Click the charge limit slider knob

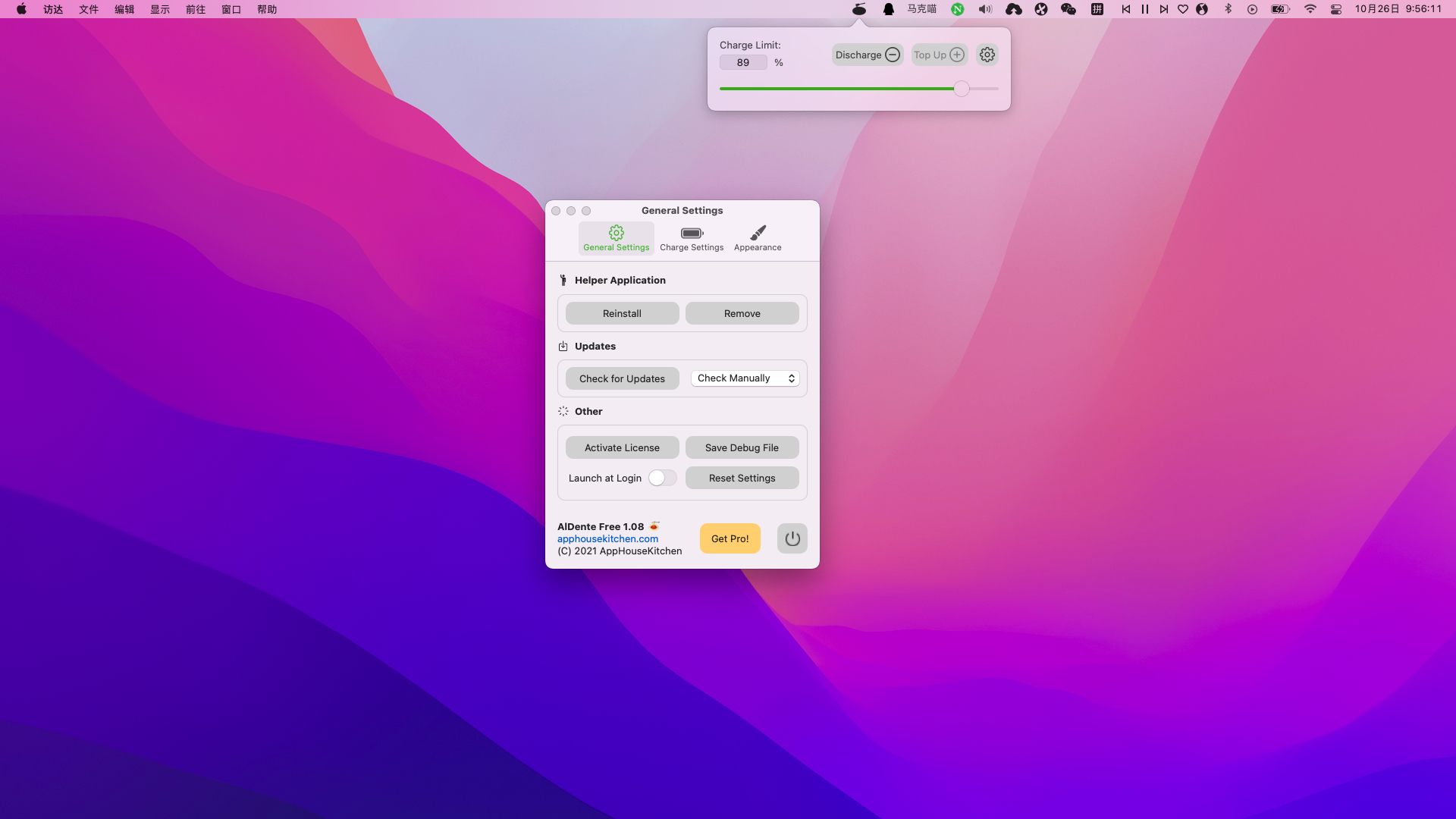click(961, 89)
